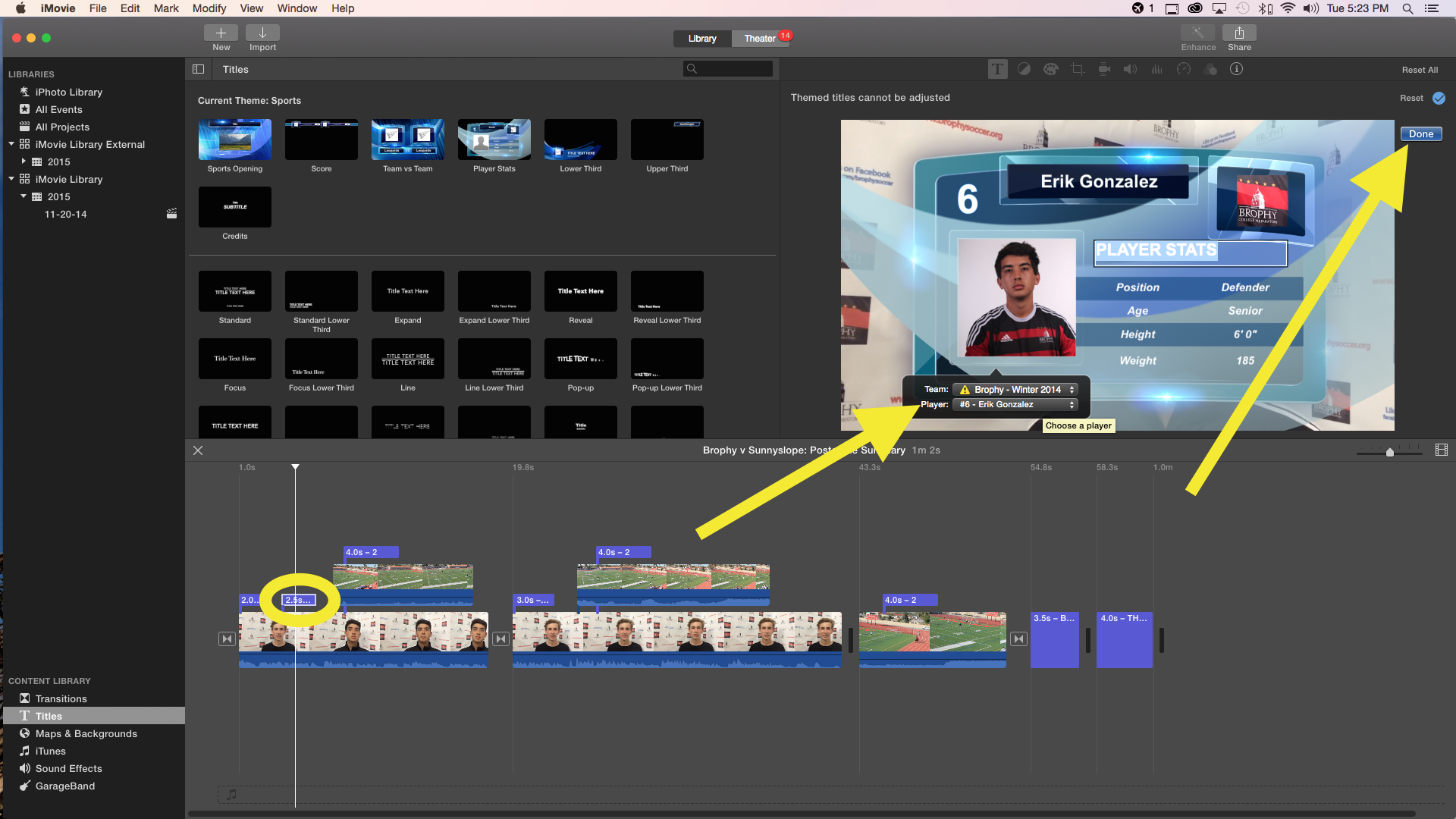The width and height of the screenshot is (1456, 819).
Task: Open the Window menu
Action: 297,8
